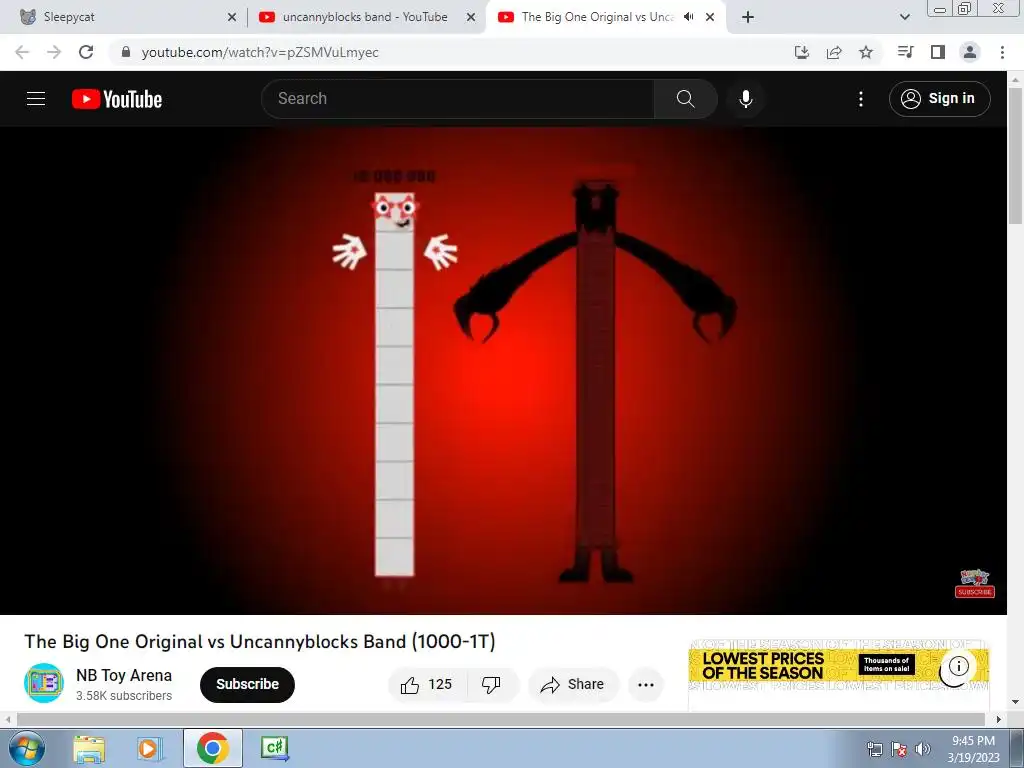This screenshot has height=768, width=1024.
Task: Go forward with browser forward arrow
Action: [54, 52]
